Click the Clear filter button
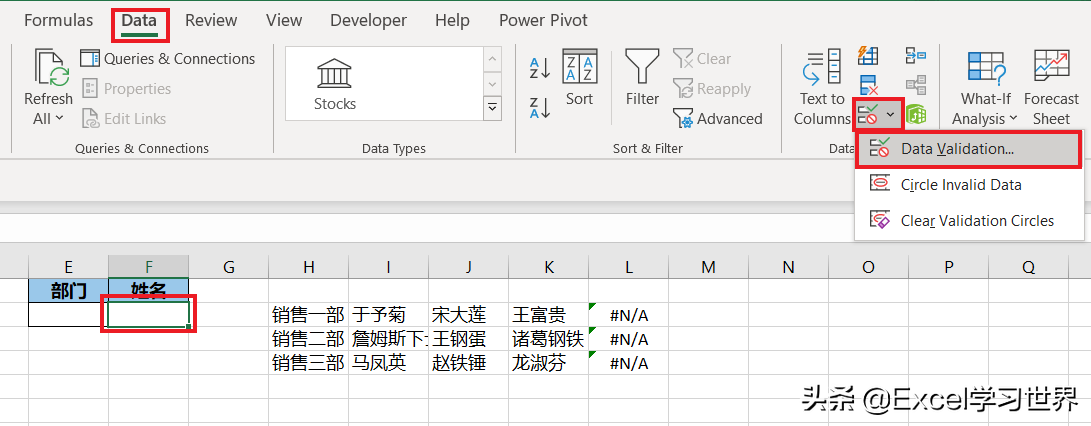 pos(702,58)
